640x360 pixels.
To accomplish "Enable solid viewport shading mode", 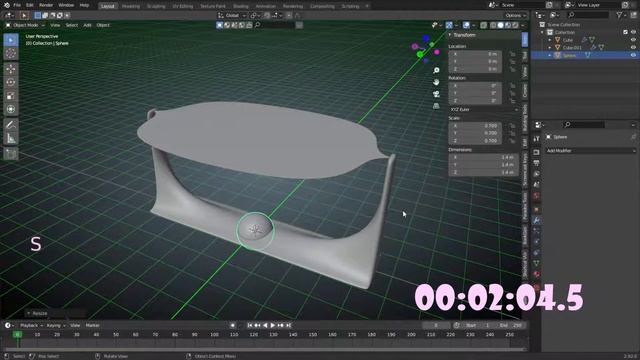I will tap(500, 25).
